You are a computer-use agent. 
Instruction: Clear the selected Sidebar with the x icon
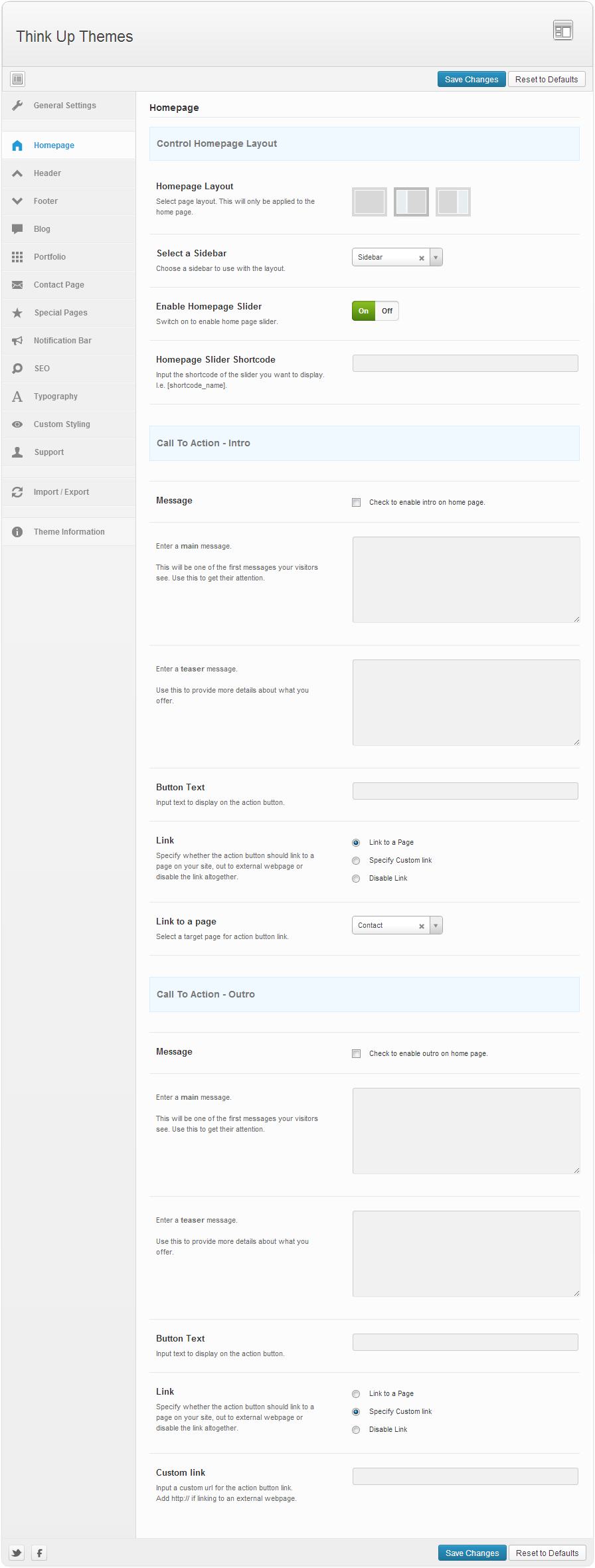point(421,258)
